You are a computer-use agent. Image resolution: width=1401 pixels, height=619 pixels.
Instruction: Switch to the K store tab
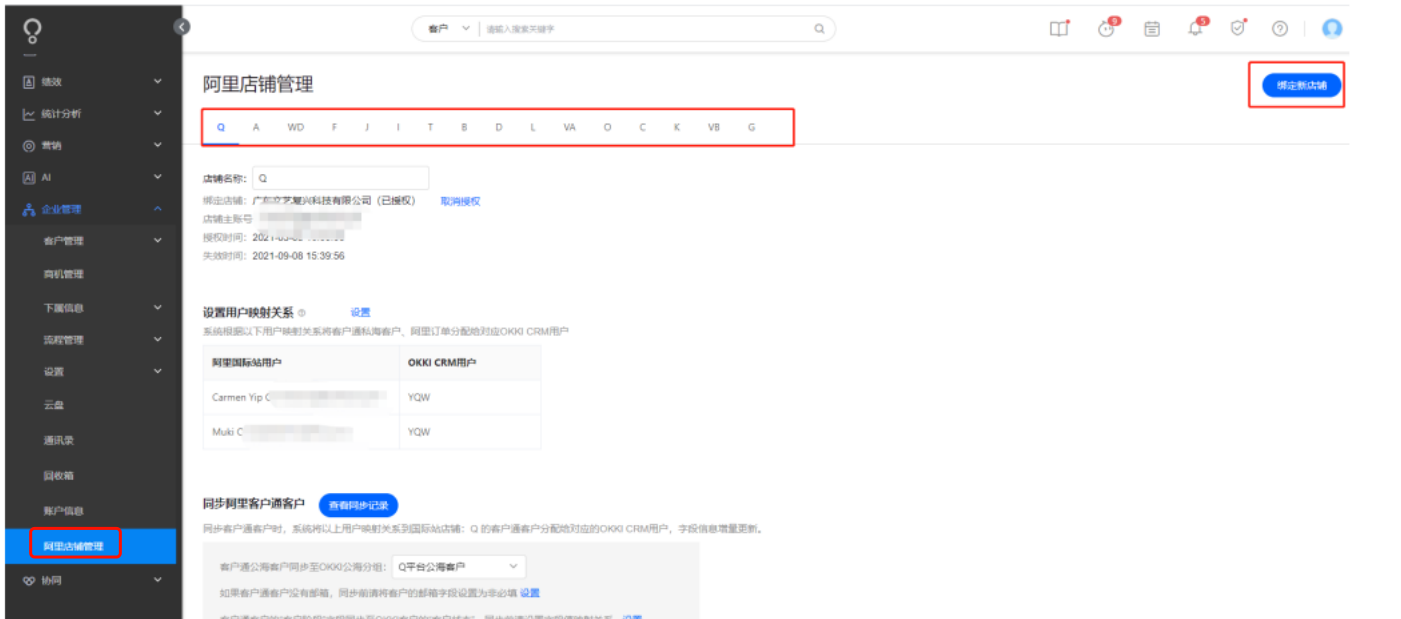677,127
